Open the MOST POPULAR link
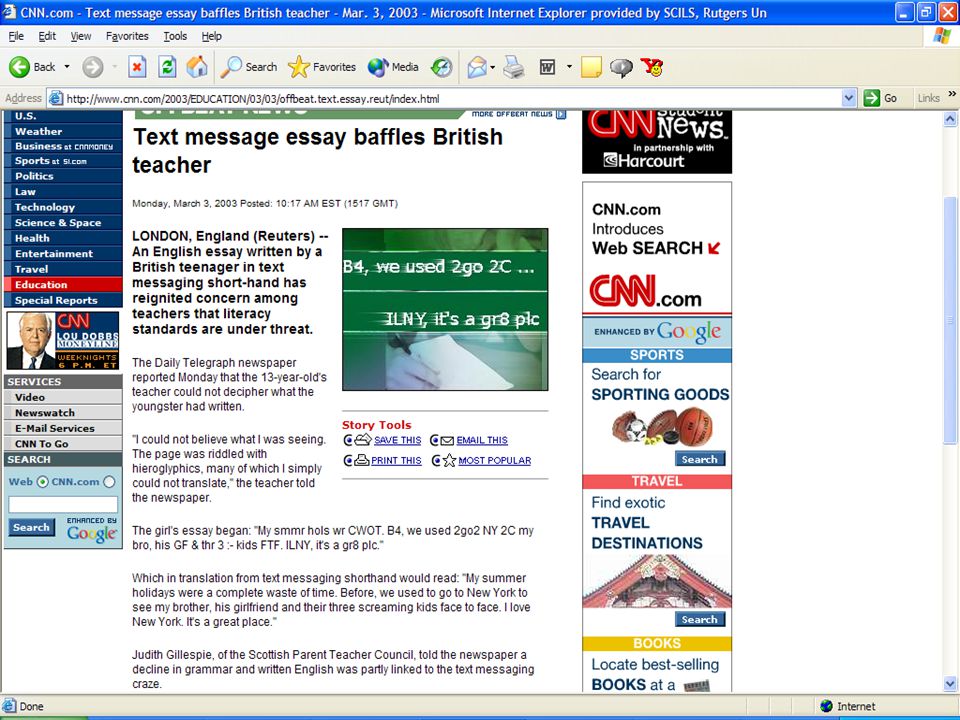Viewport: 960px width, 720px height. point(495,460)
